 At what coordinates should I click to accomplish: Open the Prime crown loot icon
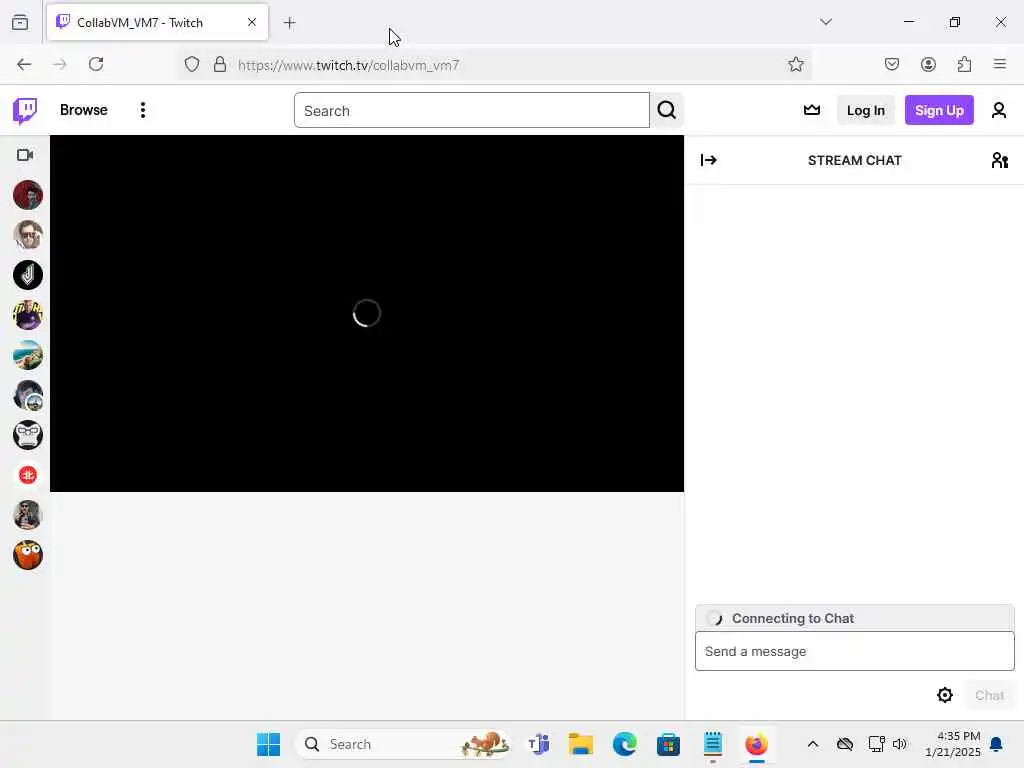[x=812, y=110]
